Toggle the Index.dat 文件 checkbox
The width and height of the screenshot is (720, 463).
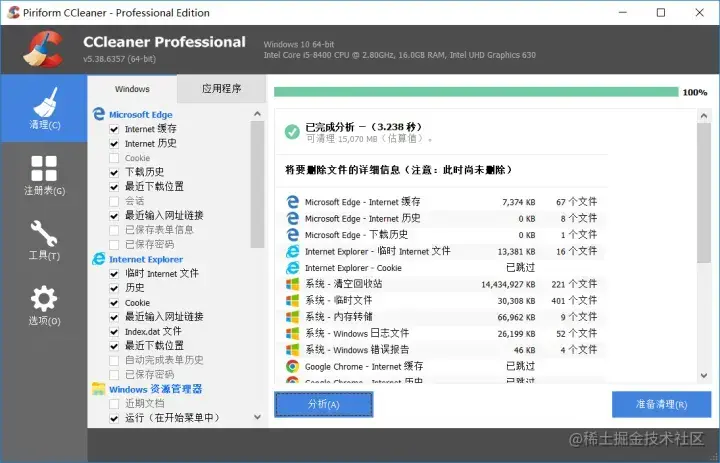click(114, 332)
